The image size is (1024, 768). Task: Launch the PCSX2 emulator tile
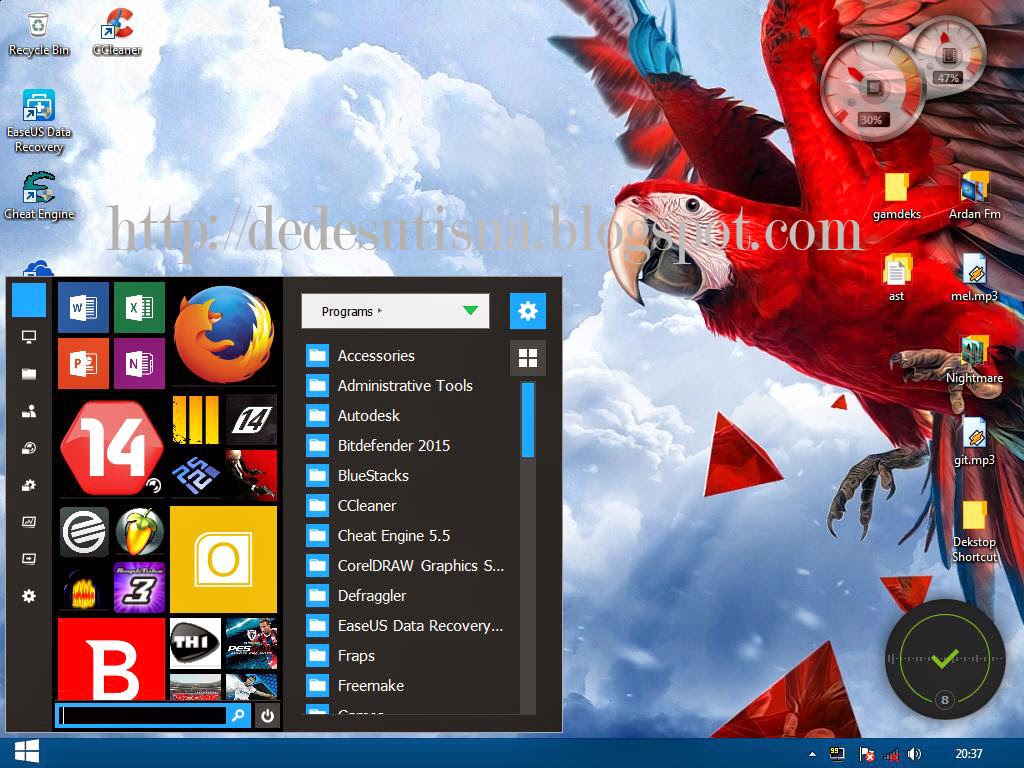195,475
